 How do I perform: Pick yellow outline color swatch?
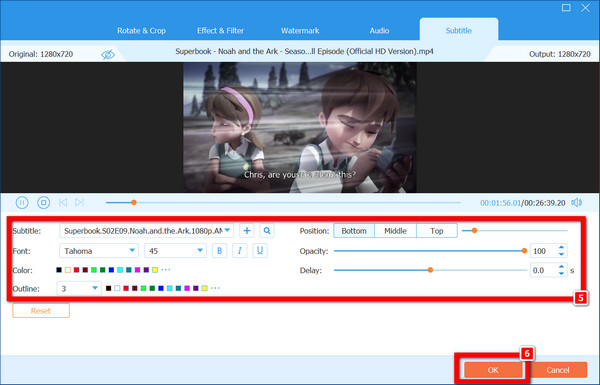tap(205, 288)
